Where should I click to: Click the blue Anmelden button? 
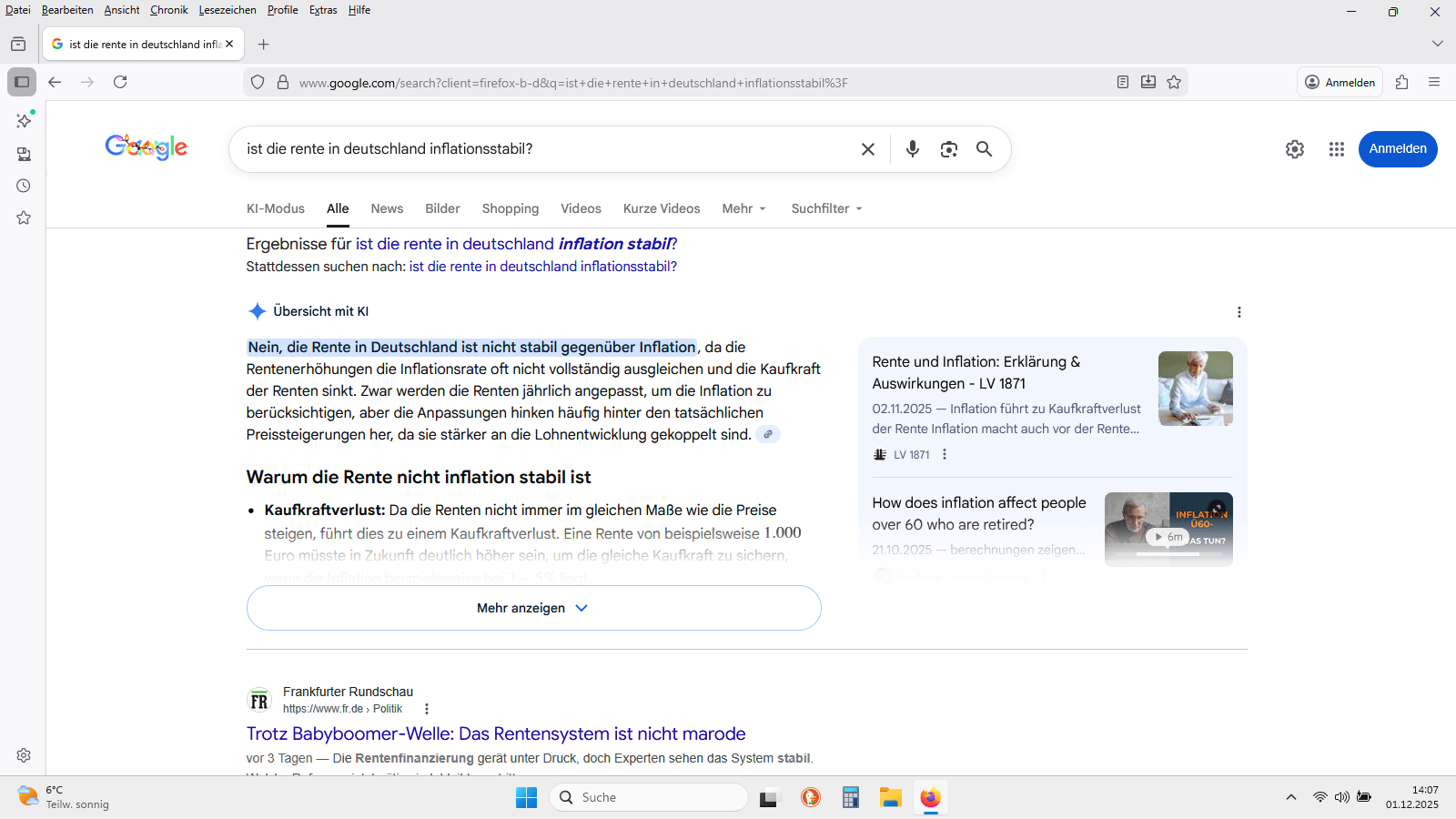[x=1397, y=149]
